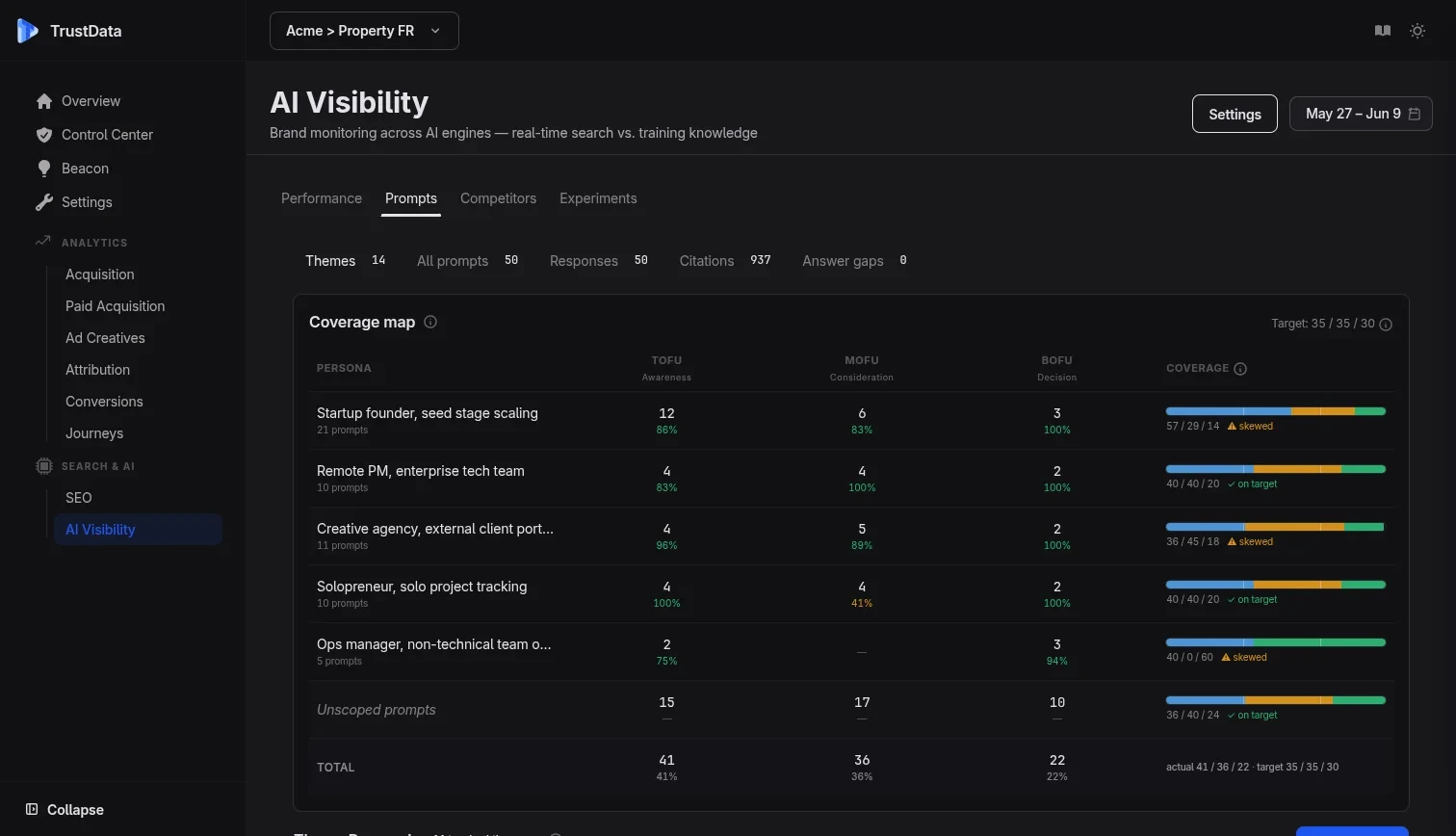Open the Acme > Property FR workspace dropdown

364,31
